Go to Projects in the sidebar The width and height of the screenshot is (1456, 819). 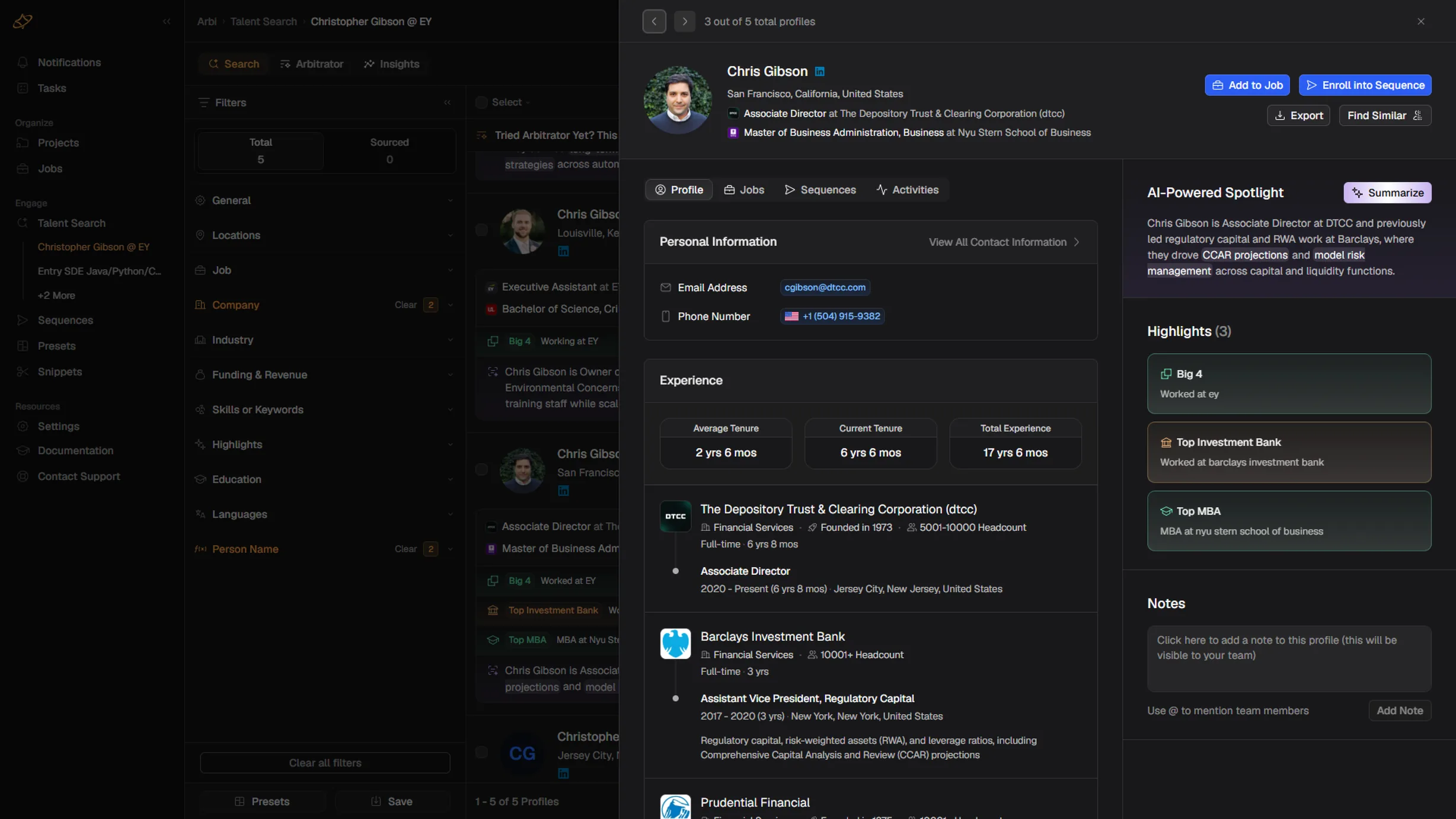coord(58,143)
